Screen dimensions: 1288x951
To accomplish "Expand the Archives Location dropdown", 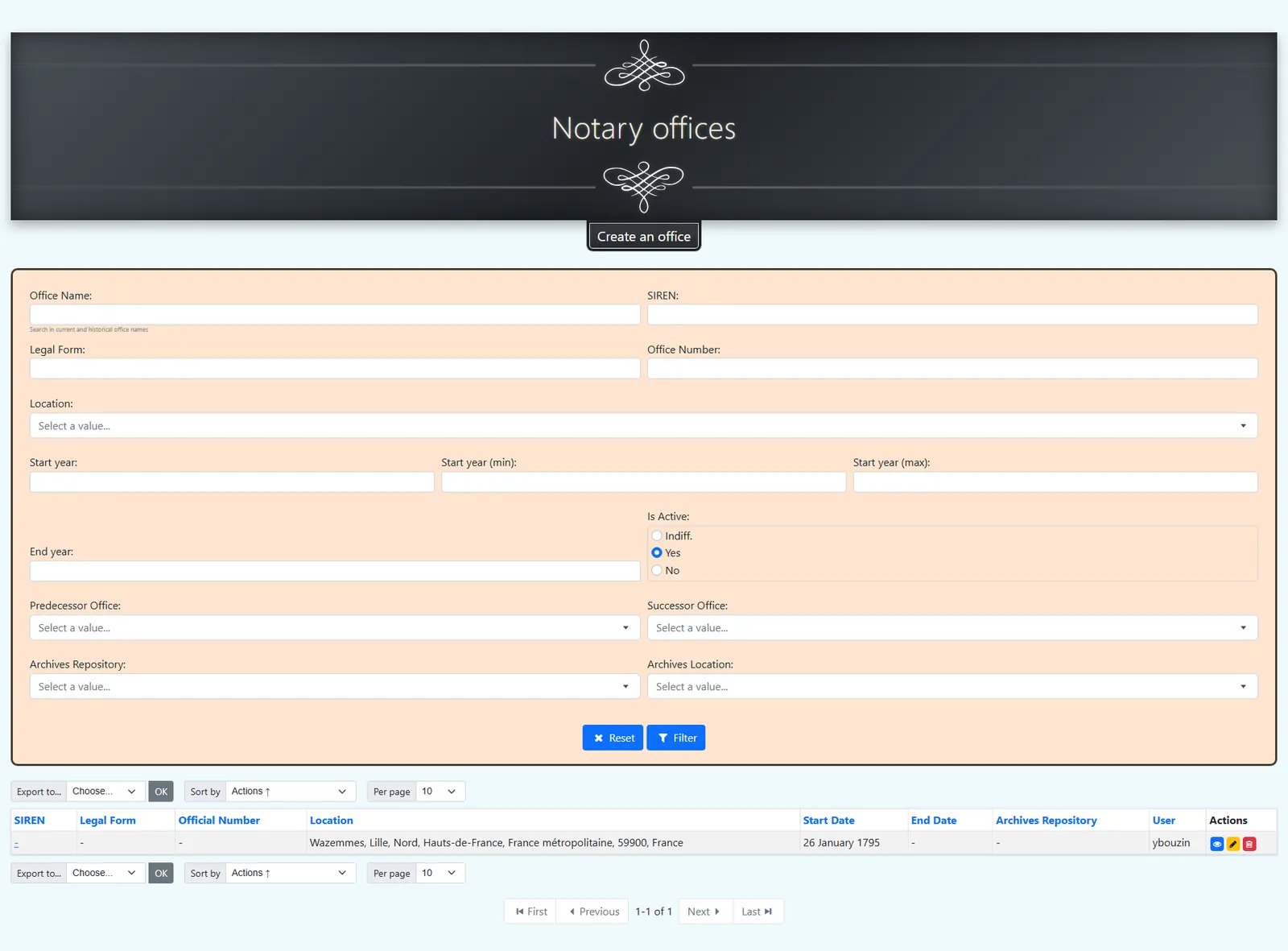I will [952, 686].
